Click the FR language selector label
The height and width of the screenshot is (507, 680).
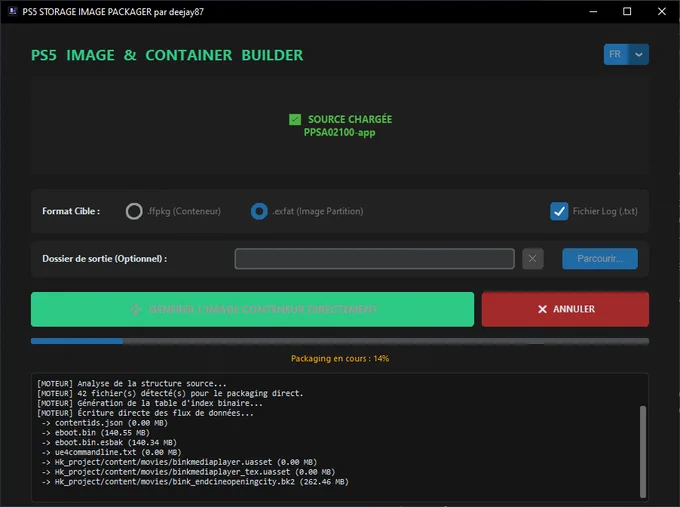[615, 55]
